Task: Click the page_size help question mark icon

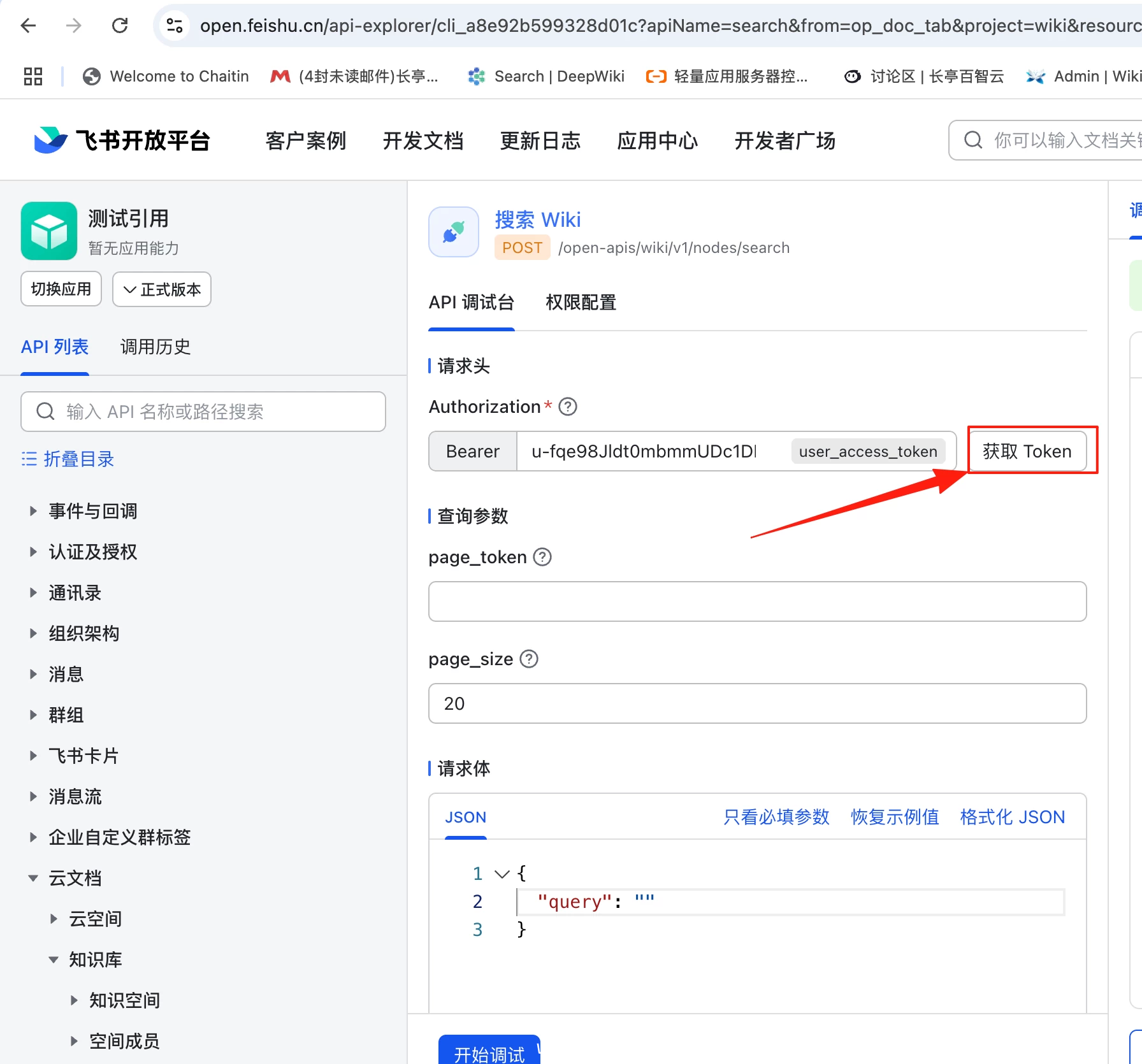Action: [x=529, y=659]
